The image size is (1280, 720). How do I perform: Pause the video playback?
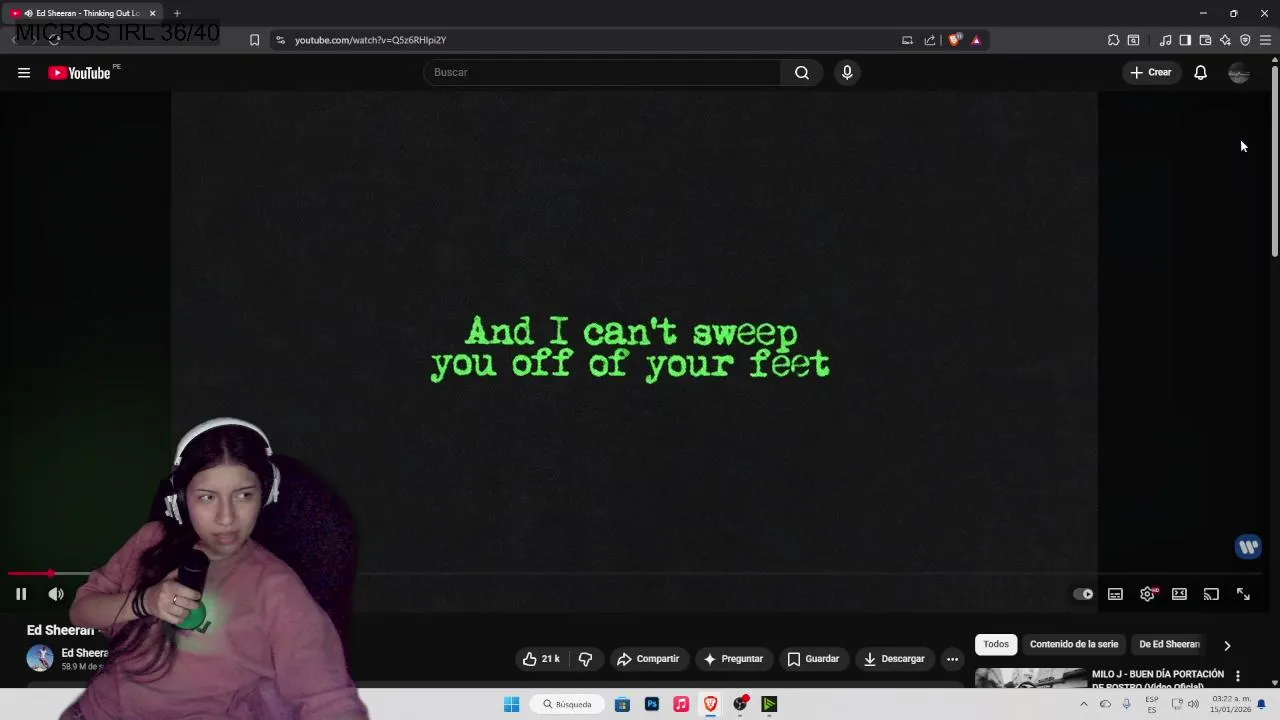click(x=21, y=594)
